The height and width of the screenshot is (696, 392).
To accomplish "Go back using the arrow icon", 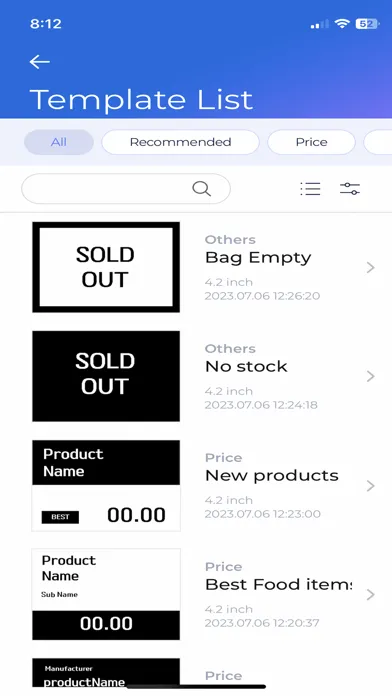I will (40, 62).
